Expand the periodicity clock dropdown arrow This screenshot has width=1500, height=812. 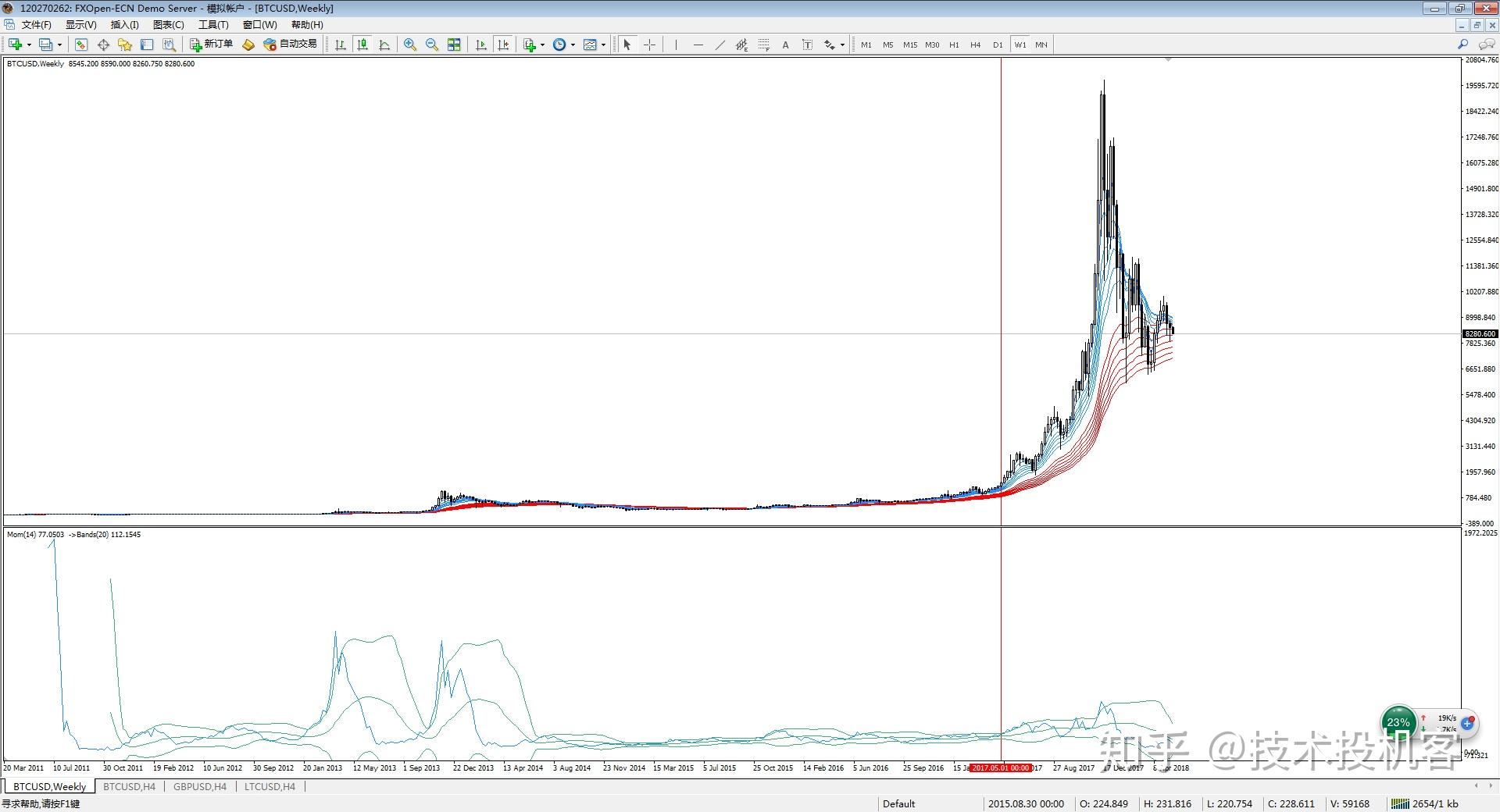point(573,45)
